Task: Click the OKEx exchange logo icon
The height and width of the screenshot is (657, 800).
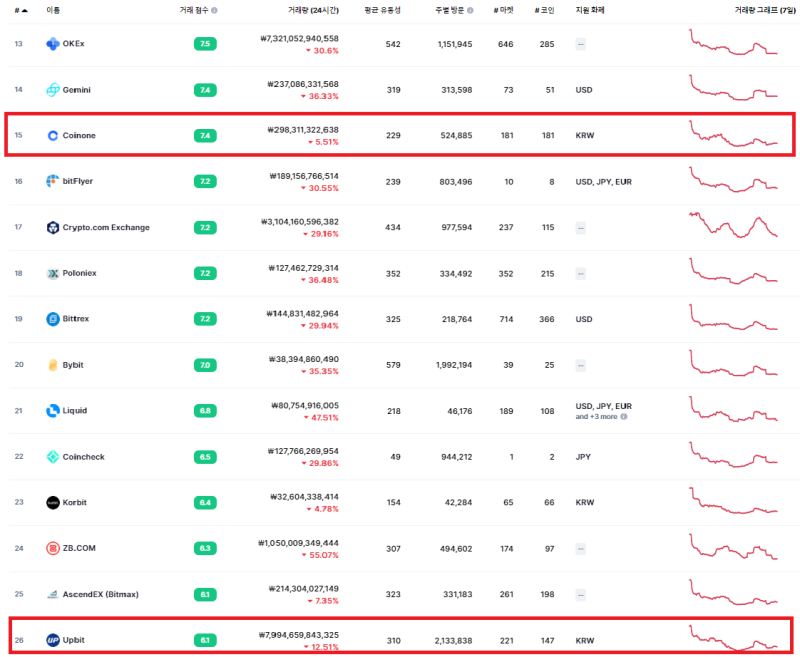Action: (53, 44)
